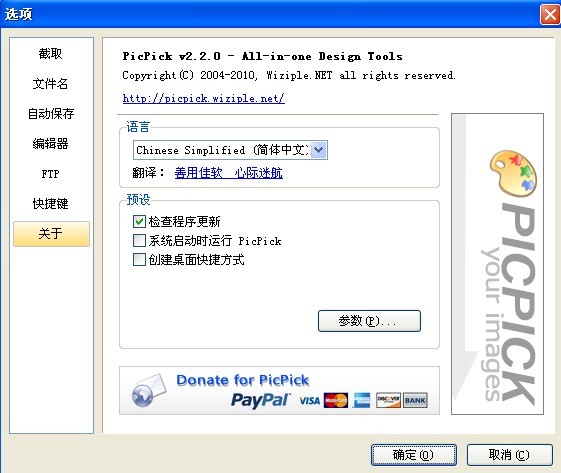561x473 pixels.
Task: Click the Discover card icon
Action: pyautogui.click(x=388, y=400)
